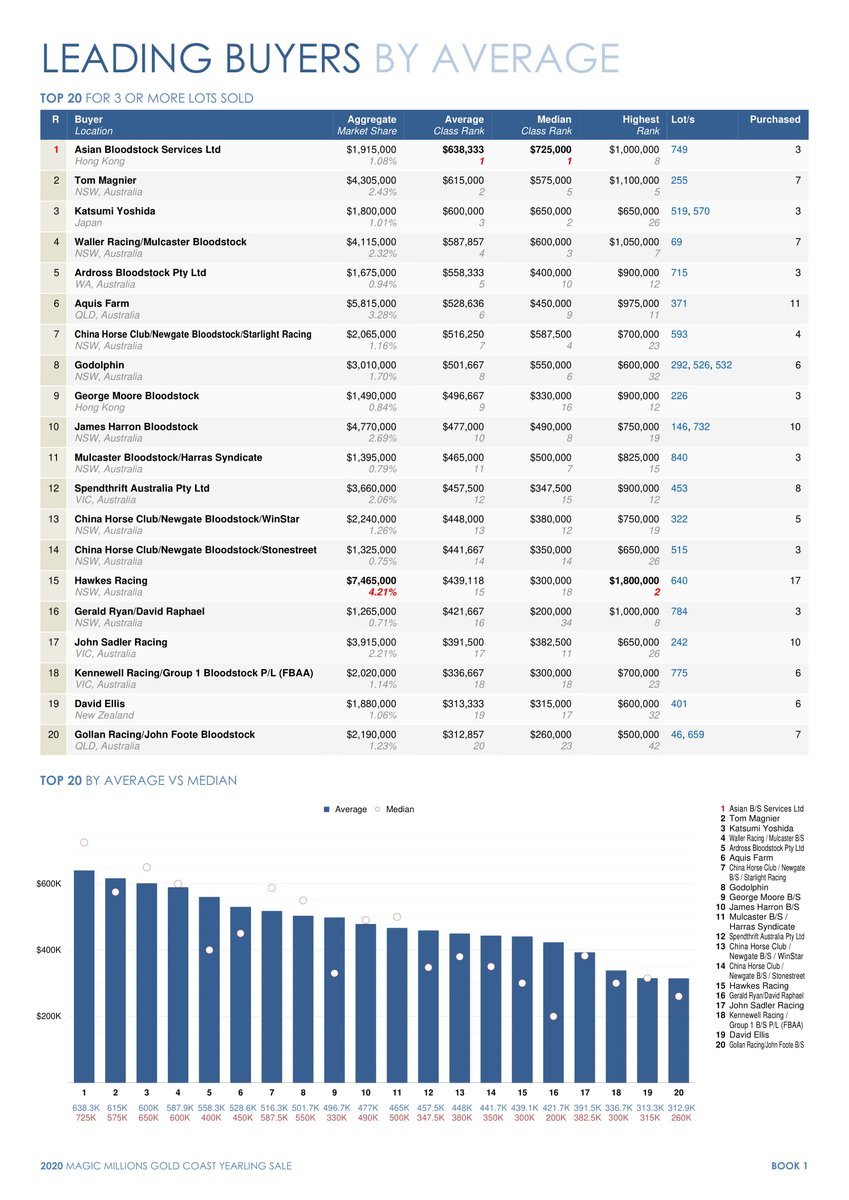
Task: Select the $1,800,000 highest price value
Action: 634,581
